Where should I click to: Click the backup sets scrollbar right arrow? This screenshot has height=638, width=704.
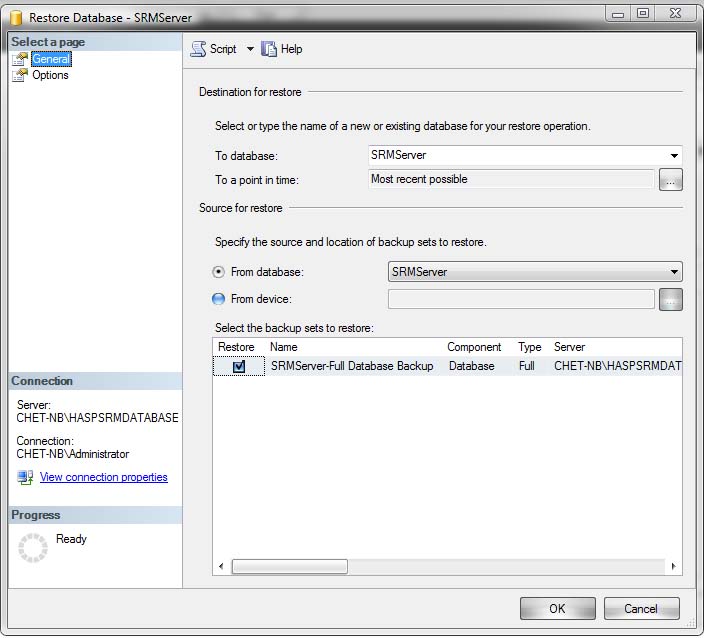[673, 566]
